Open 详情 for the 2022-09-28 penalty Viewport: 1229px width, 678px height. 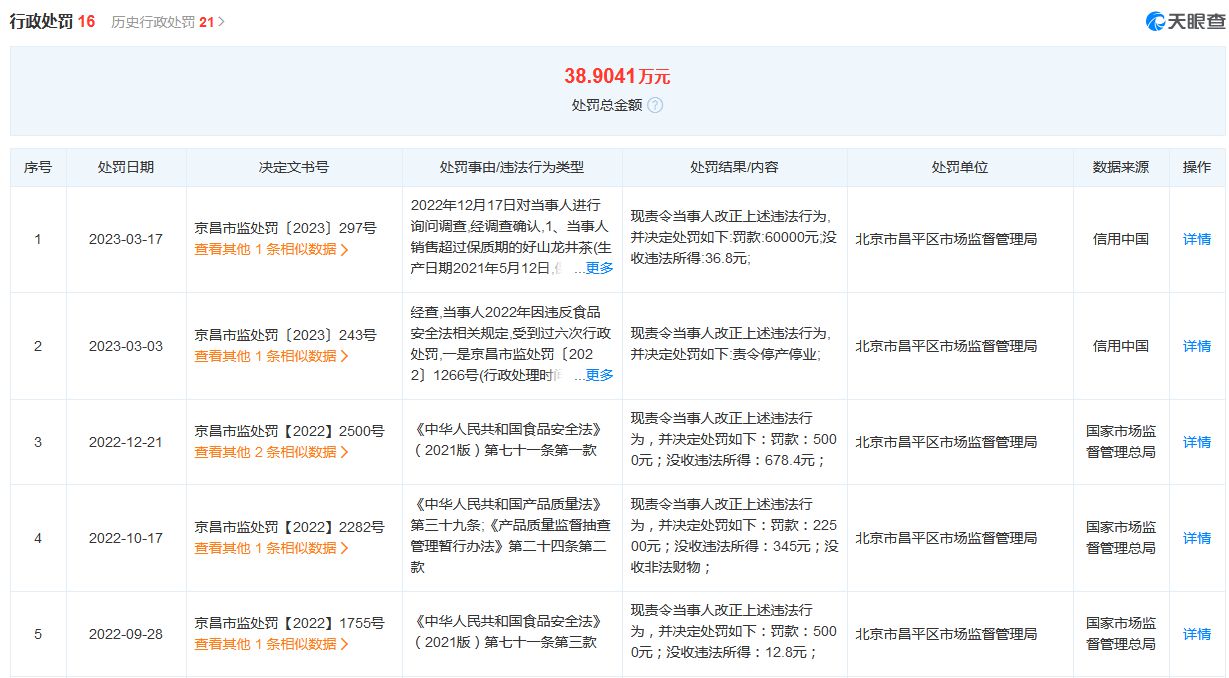click(1196, 634)
